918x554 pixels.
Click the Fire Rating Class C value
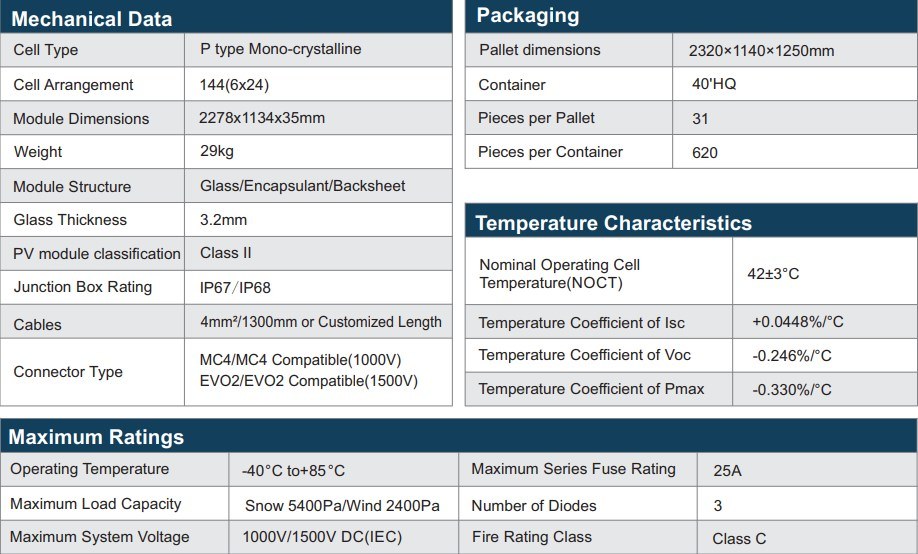(739, 539)
